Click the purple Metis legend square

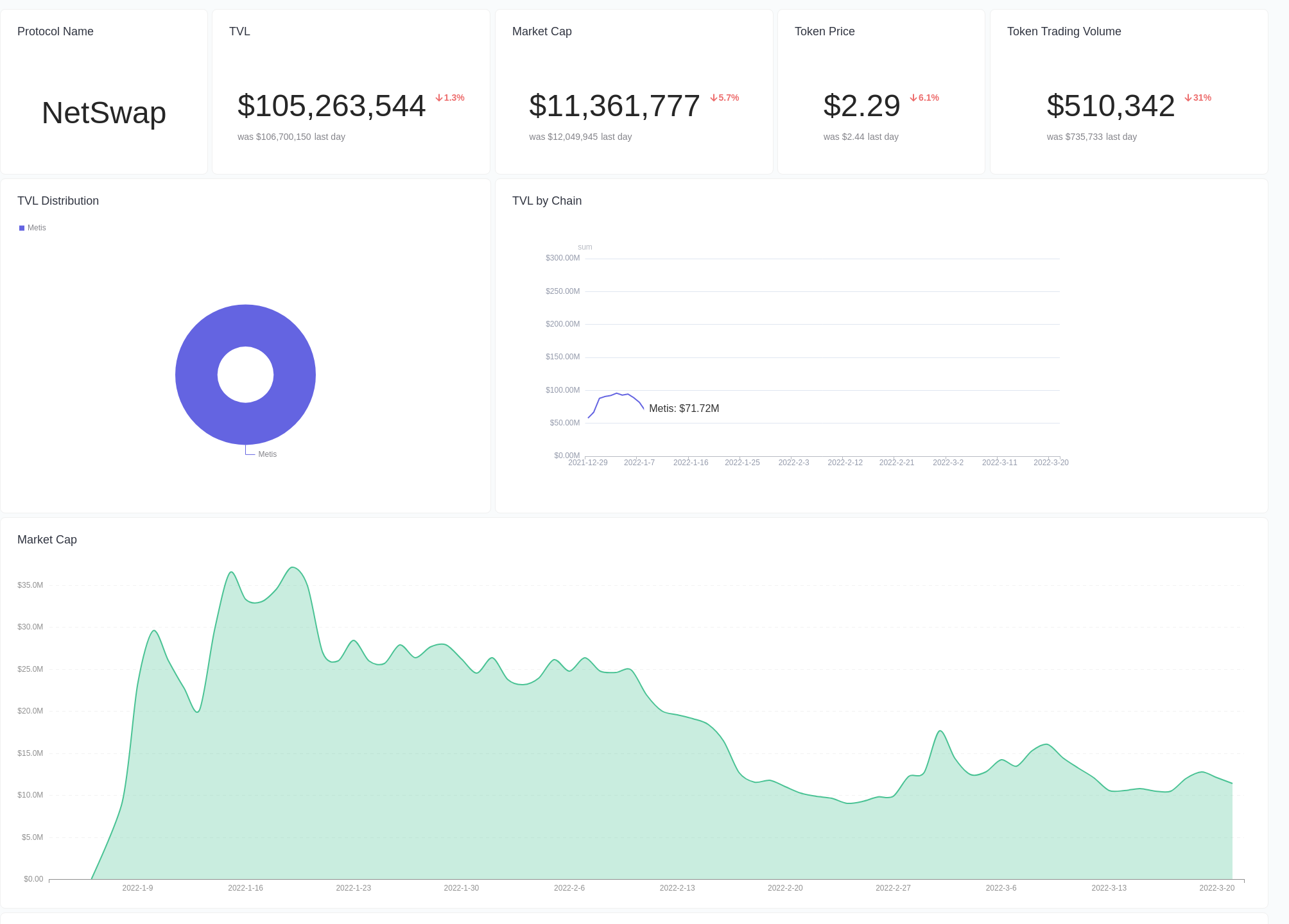(x=21, y=228)
